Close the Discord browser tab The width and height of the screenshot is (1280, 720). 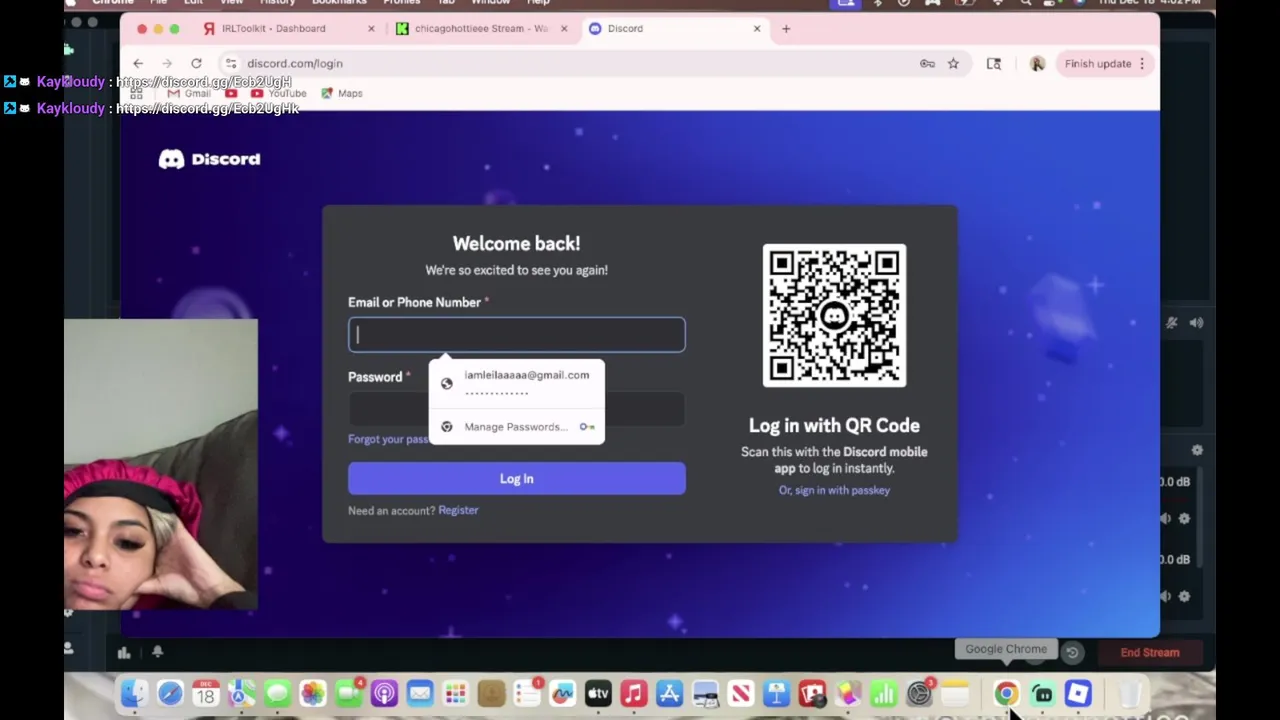coord(757,28)
